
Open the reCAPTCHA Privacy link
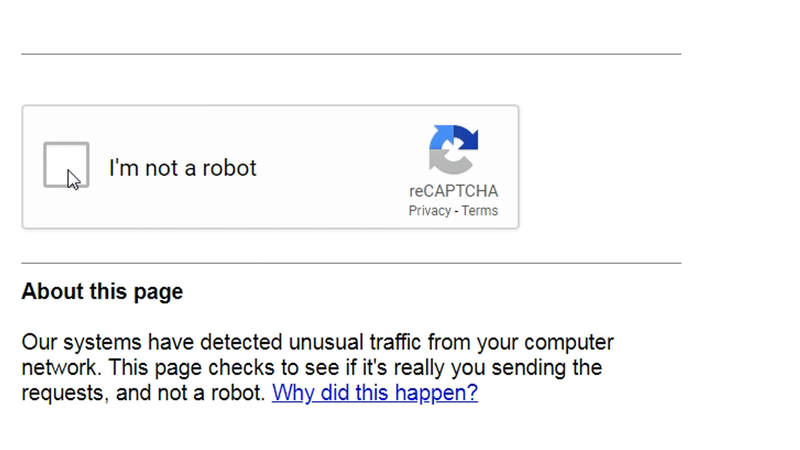coord(429,211)
